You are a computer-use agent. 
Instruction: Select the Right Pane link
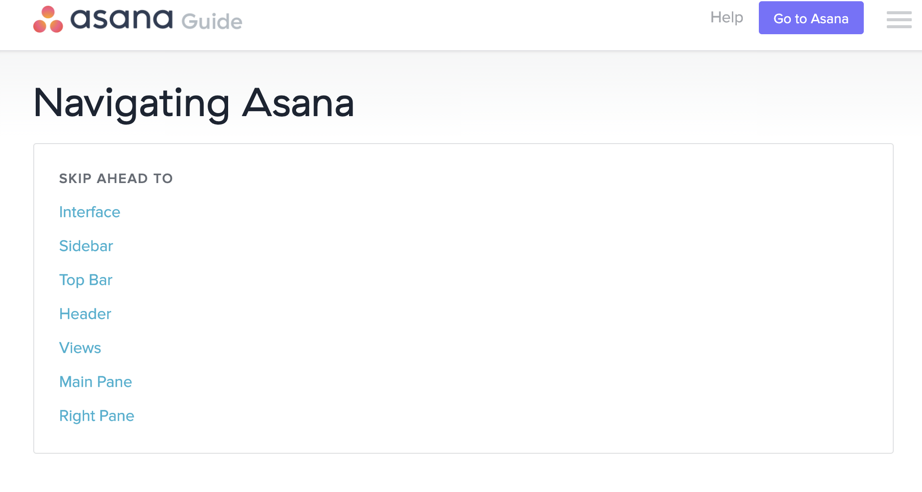[x=96, y=416]
